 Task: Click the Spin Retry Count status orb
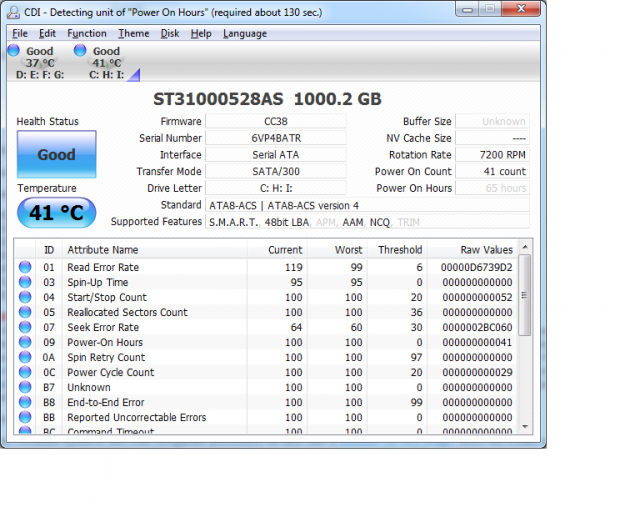25,357
